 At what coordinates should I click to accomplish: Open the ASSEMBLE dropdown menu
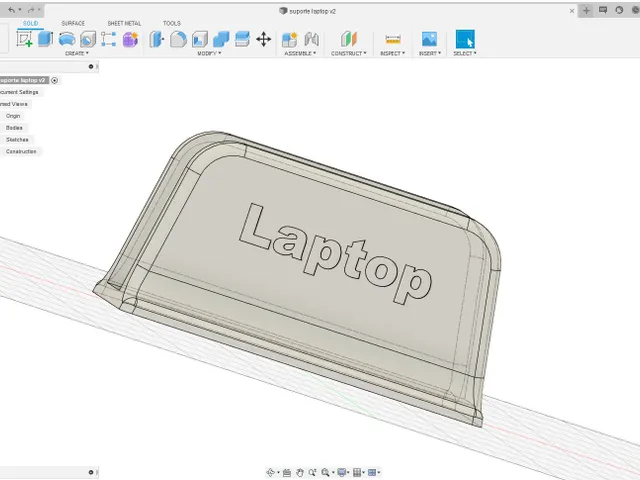[300, 53]
